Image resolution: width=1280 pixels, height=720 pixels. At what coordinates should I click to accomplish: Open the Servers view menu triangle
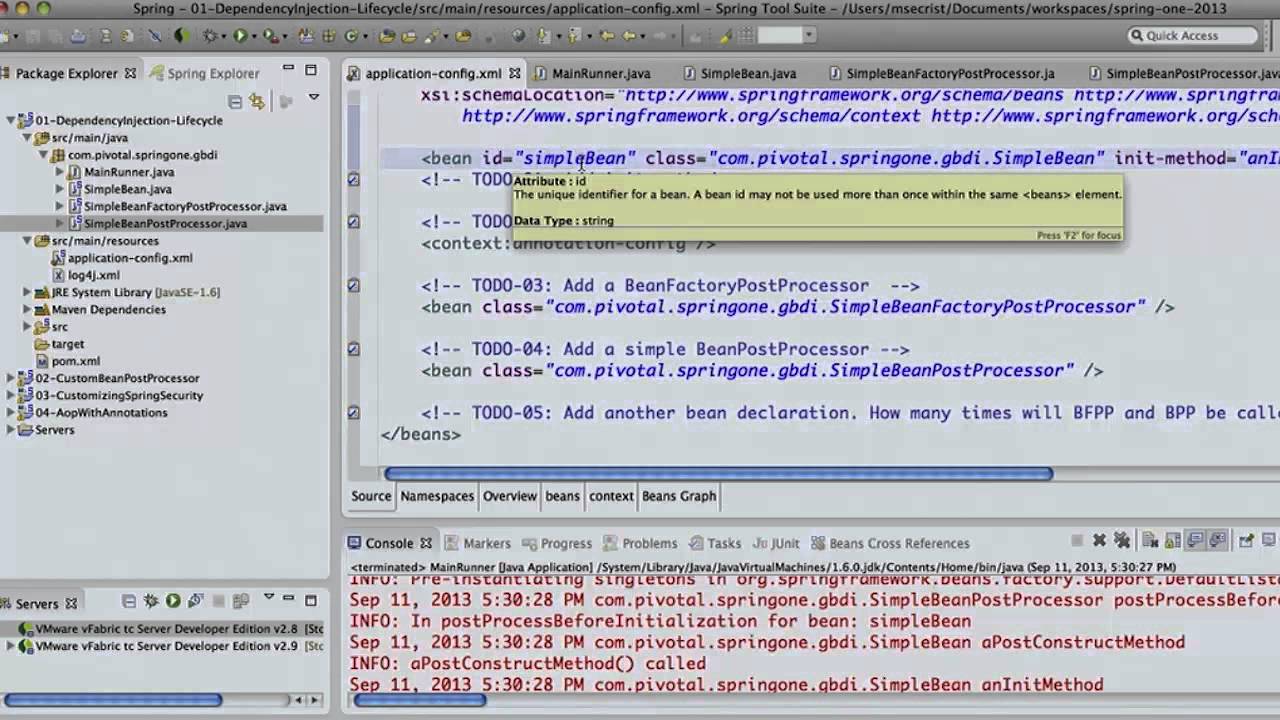(x=269, y=597)
